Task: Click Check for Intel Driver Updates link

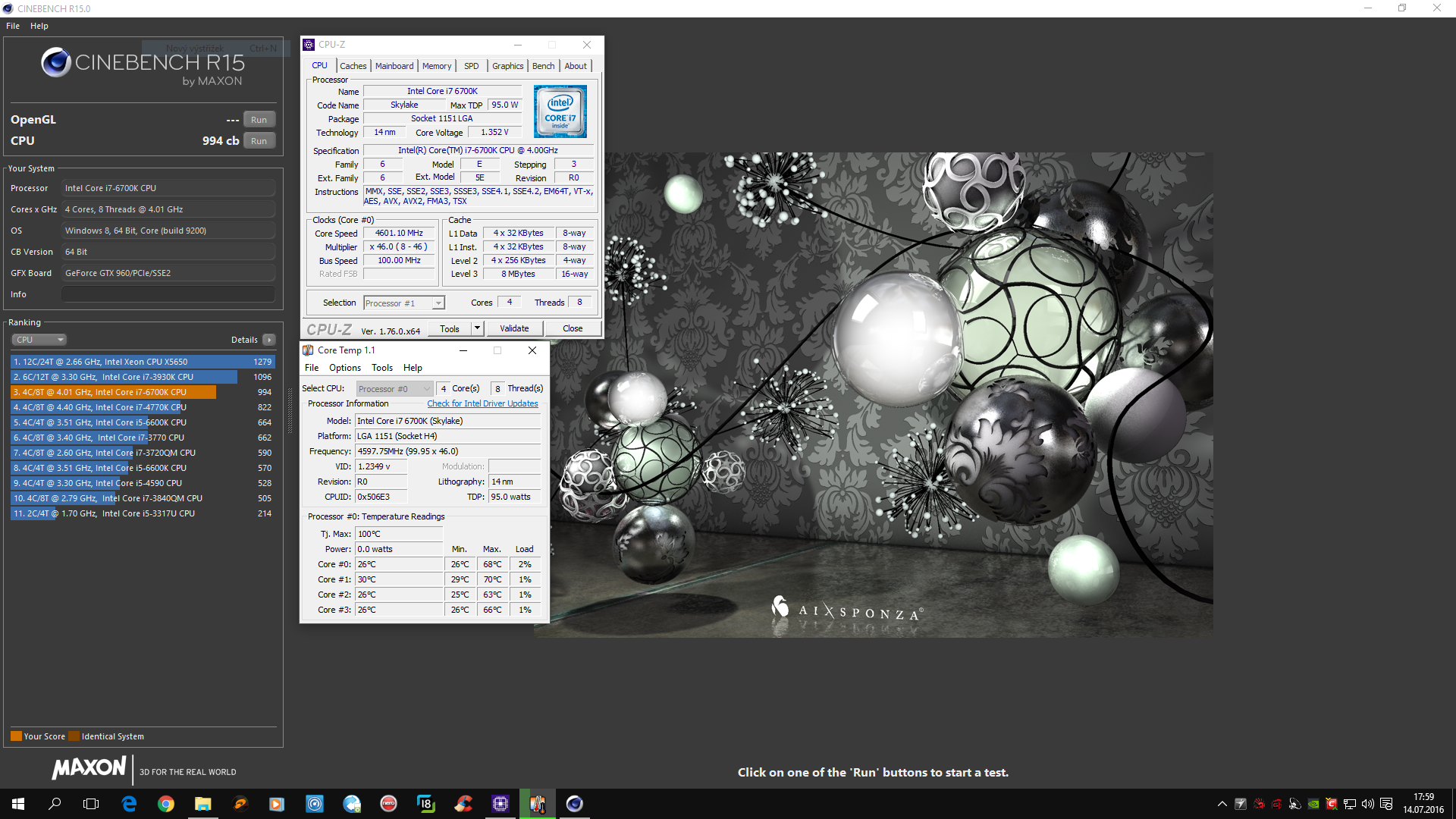Action: coord(482,403)
